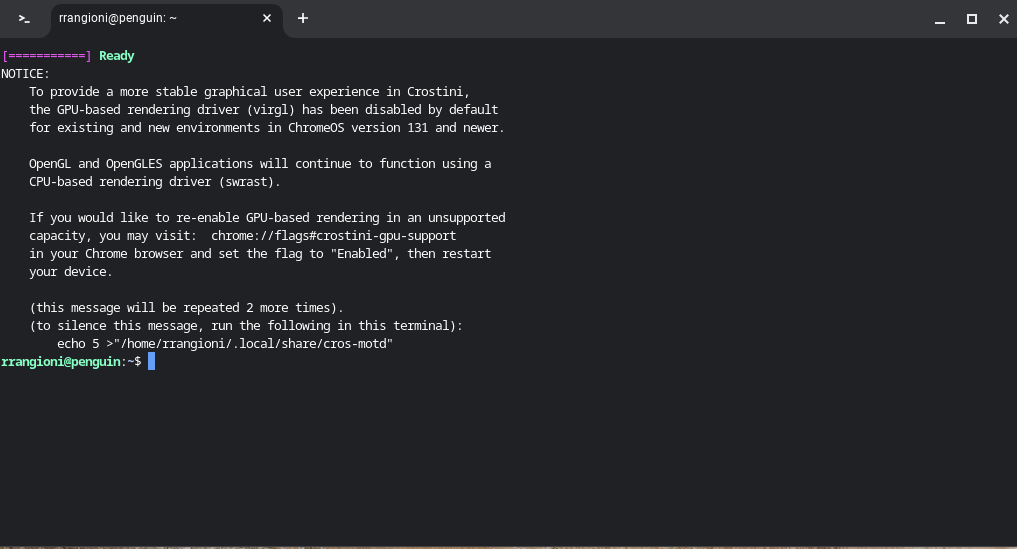The width and height of the screenshot is (1017, 549).
Task: Click the NOTICE: heading line
Action: point(25,74)
